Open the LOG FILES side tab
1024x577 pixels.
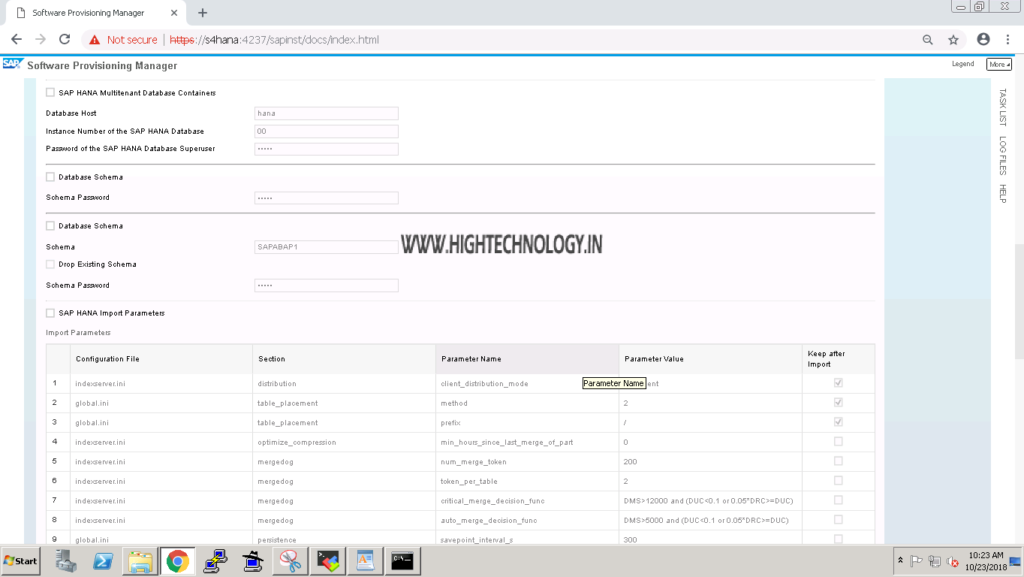[x=1002, y=155]
